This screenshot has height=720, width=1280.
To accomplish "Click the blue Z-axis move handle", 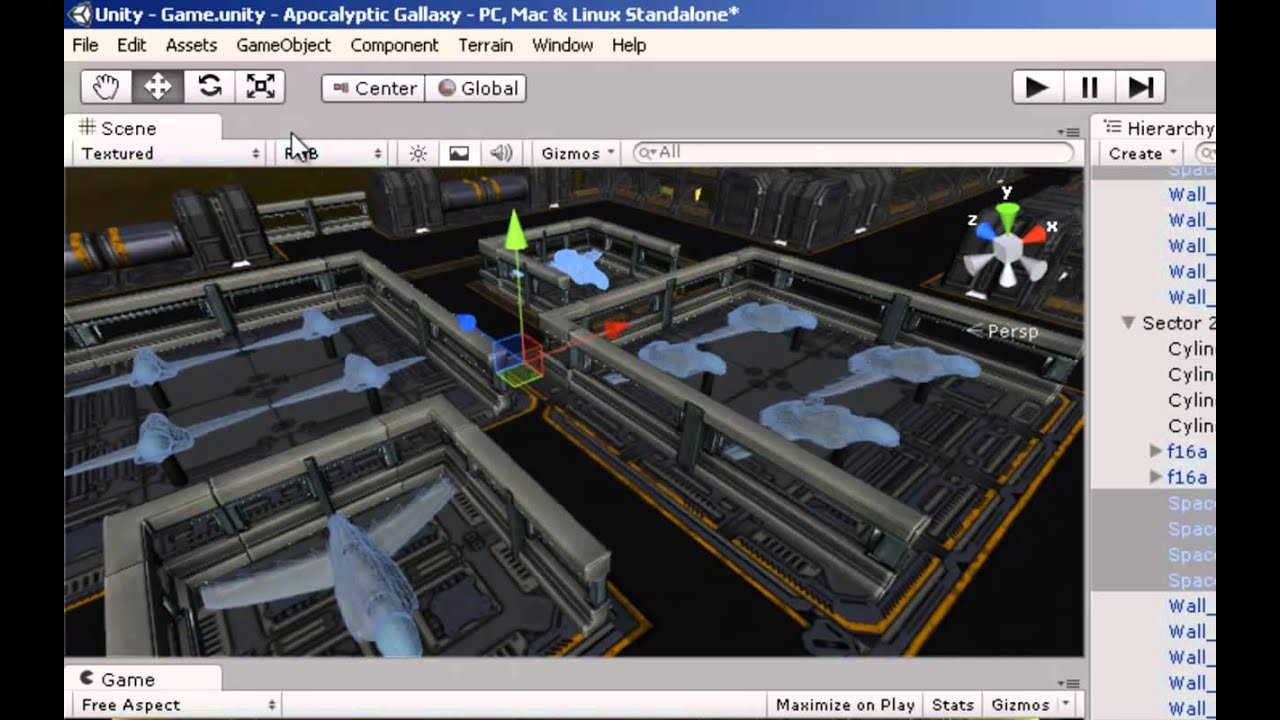I will (465, 322).
